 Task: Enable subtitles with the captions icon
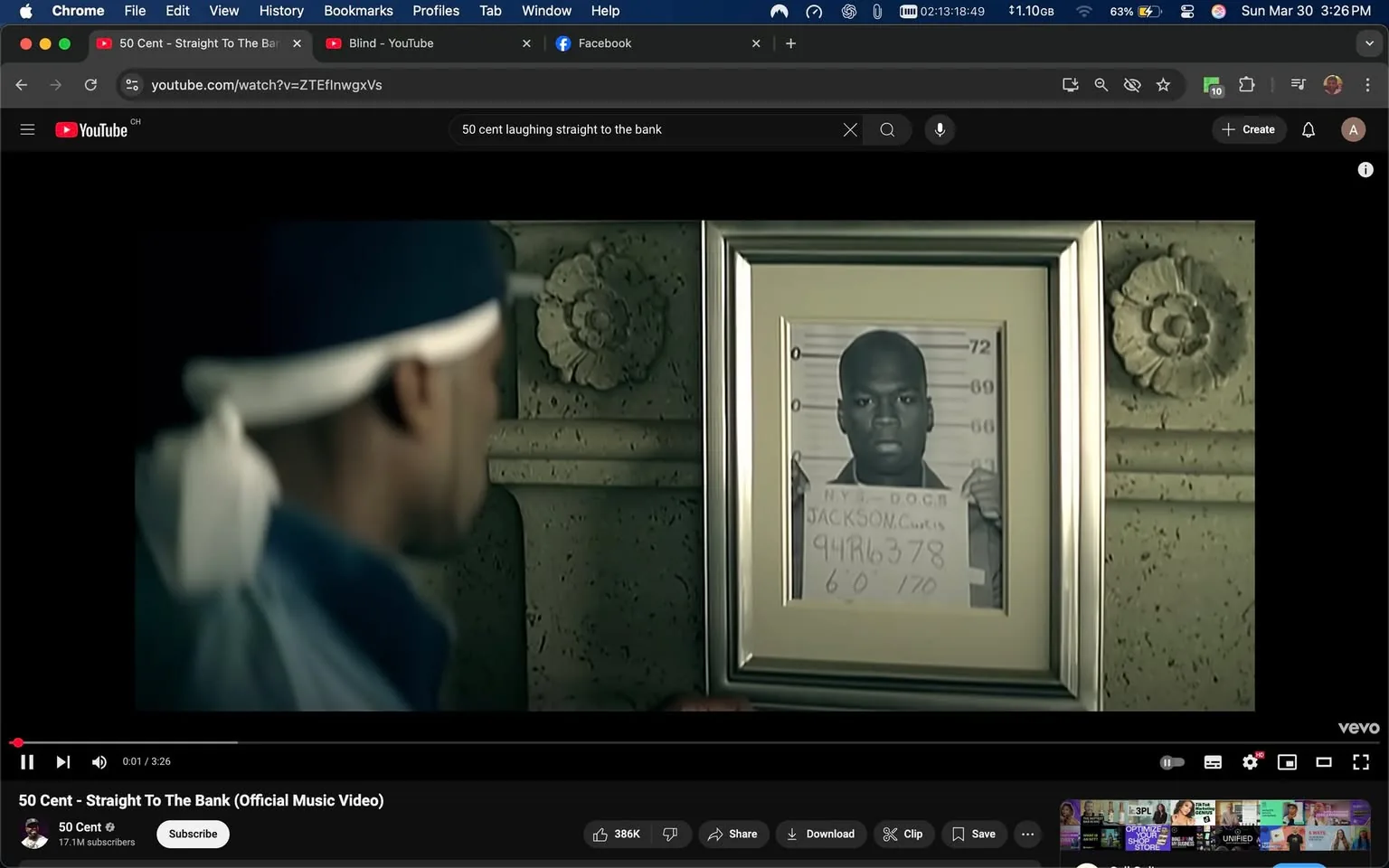pos(1213,761)
